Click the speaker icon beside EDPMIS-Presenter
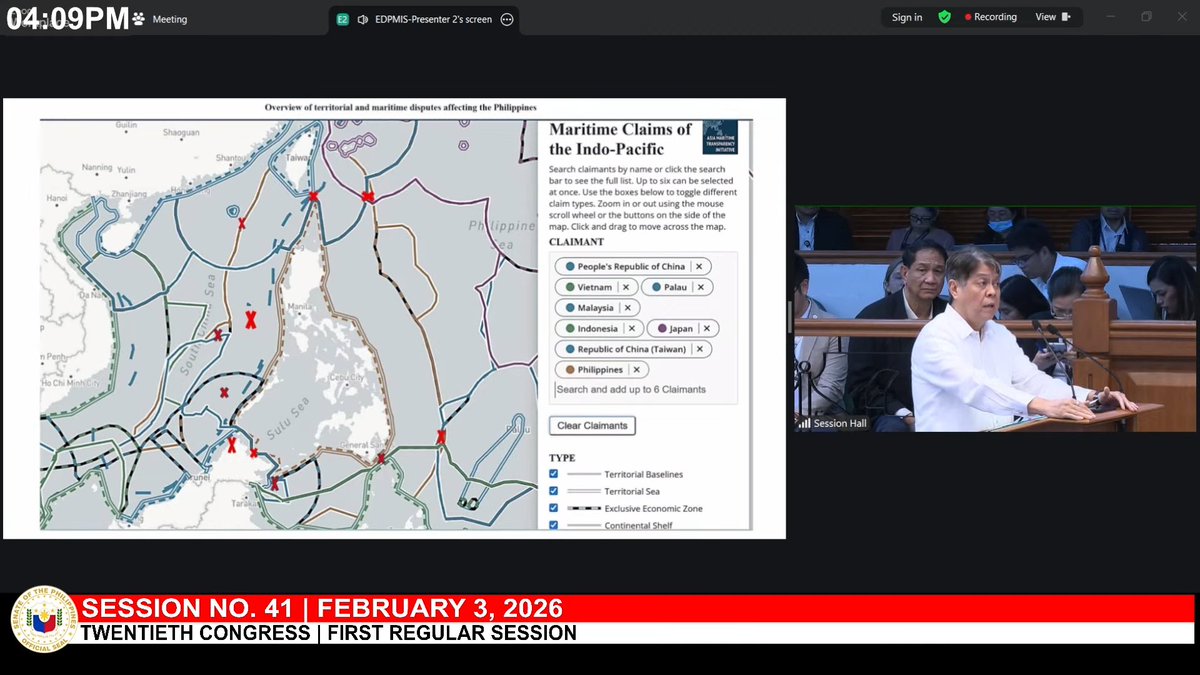Screen dimensions: 1200x675 point(363,19)
